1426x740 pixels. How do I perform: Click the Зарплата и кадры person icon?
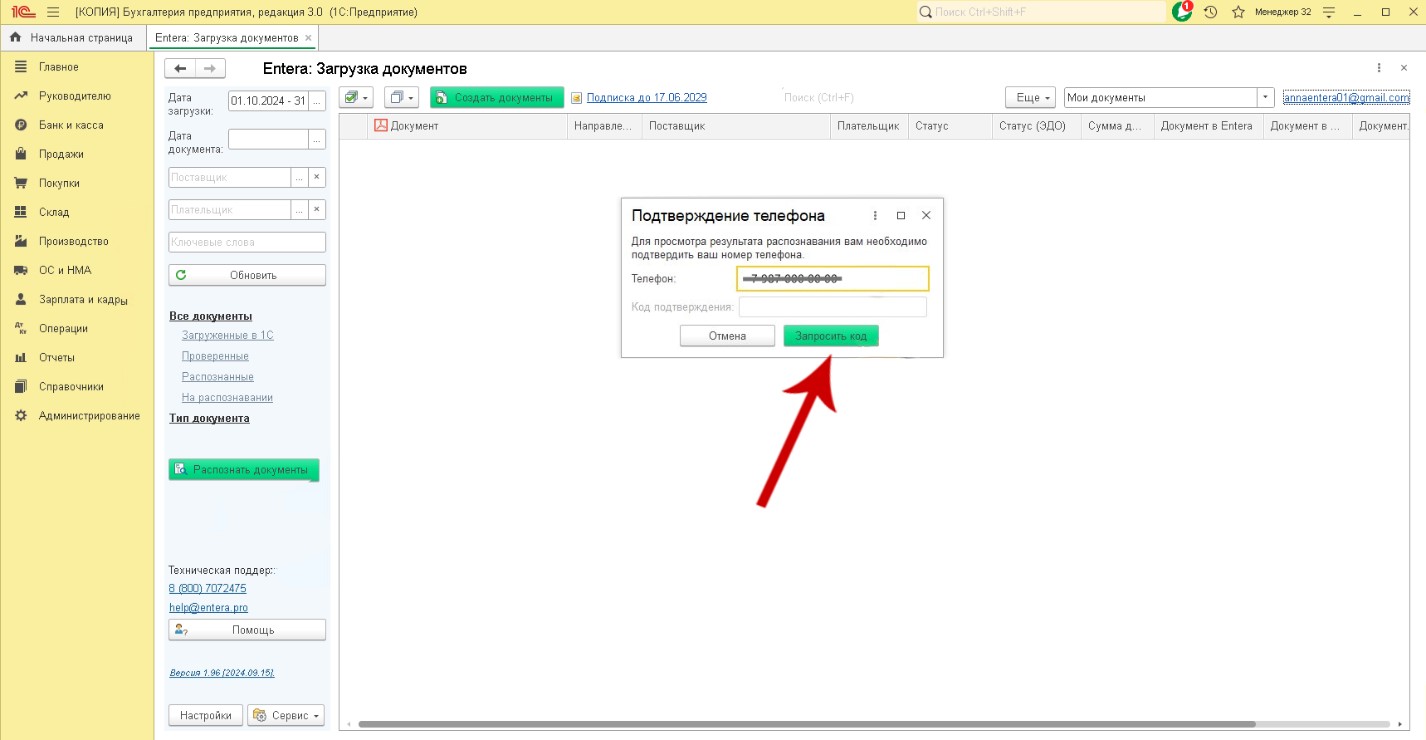click(x=20, y=299)
